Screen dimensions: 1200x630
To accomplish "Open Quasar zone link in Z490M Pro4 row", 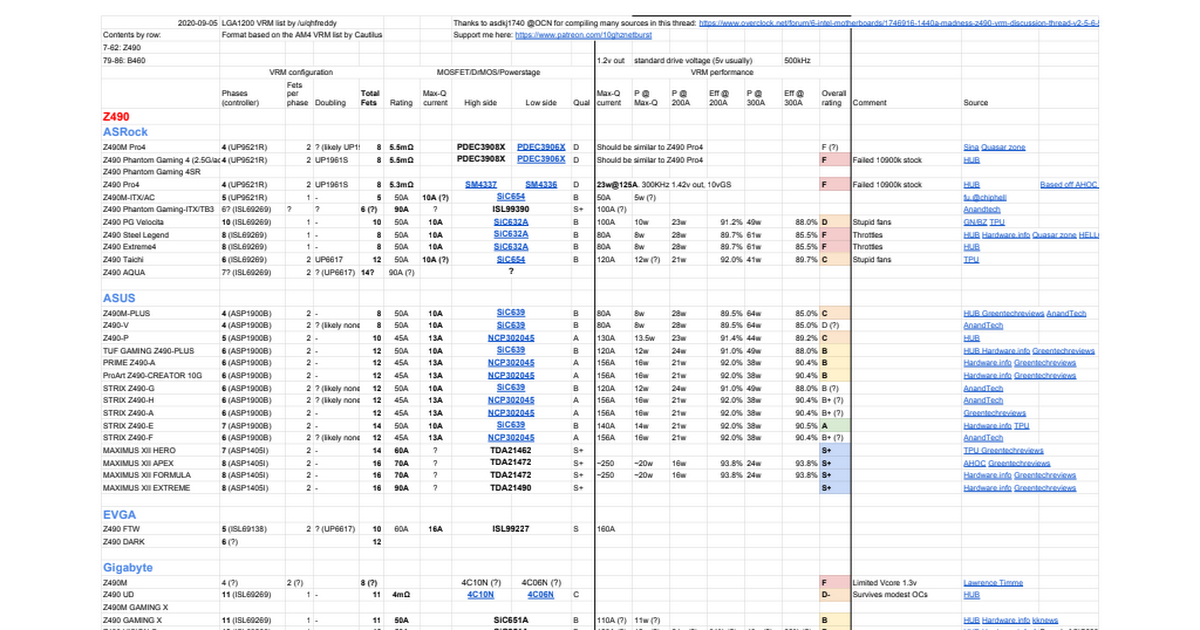I will [x=1004, y=147].
